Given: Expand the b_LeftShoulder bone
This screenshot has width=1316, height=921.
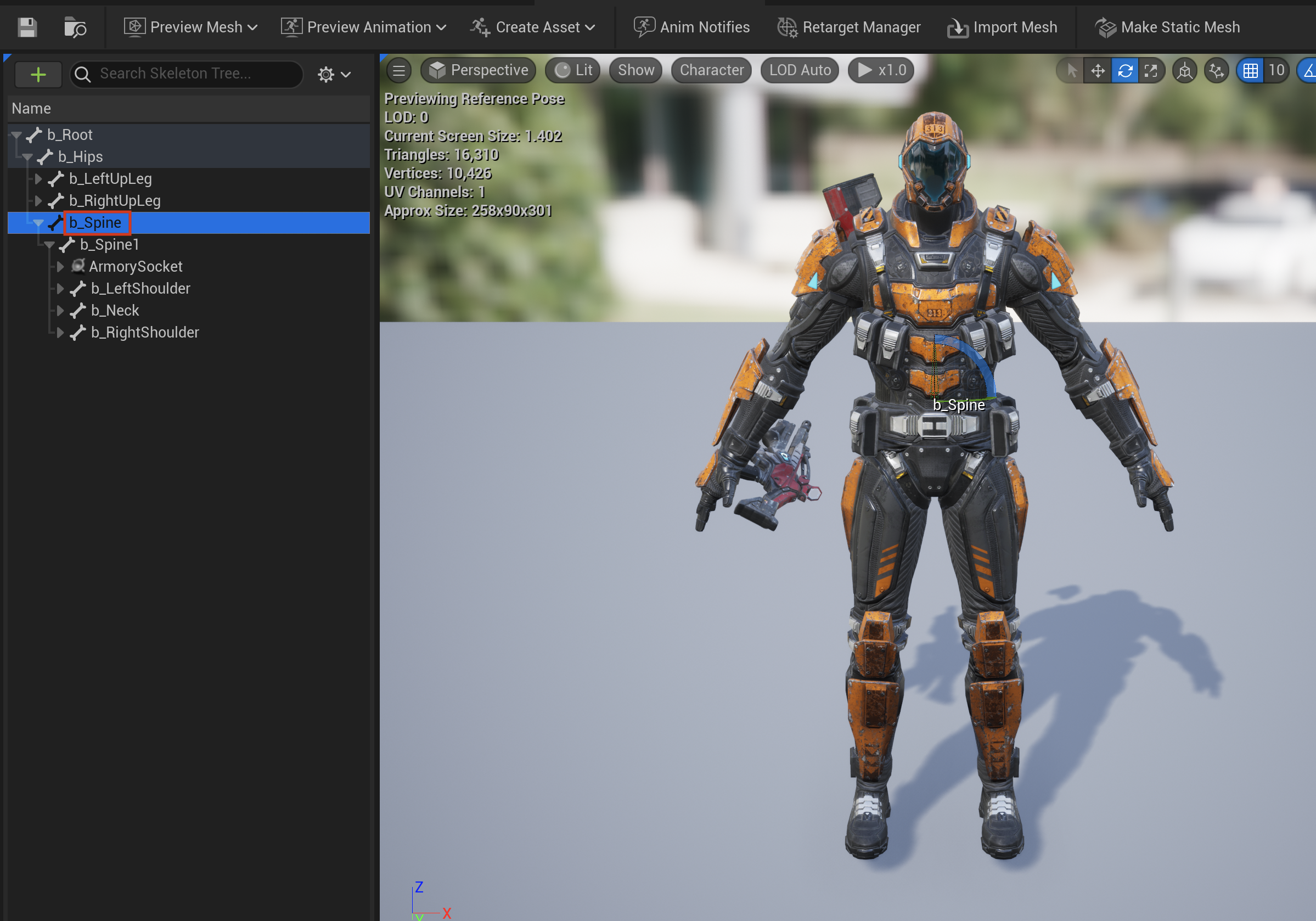Looking at the screenshot, I should click(x=60, y=288).
